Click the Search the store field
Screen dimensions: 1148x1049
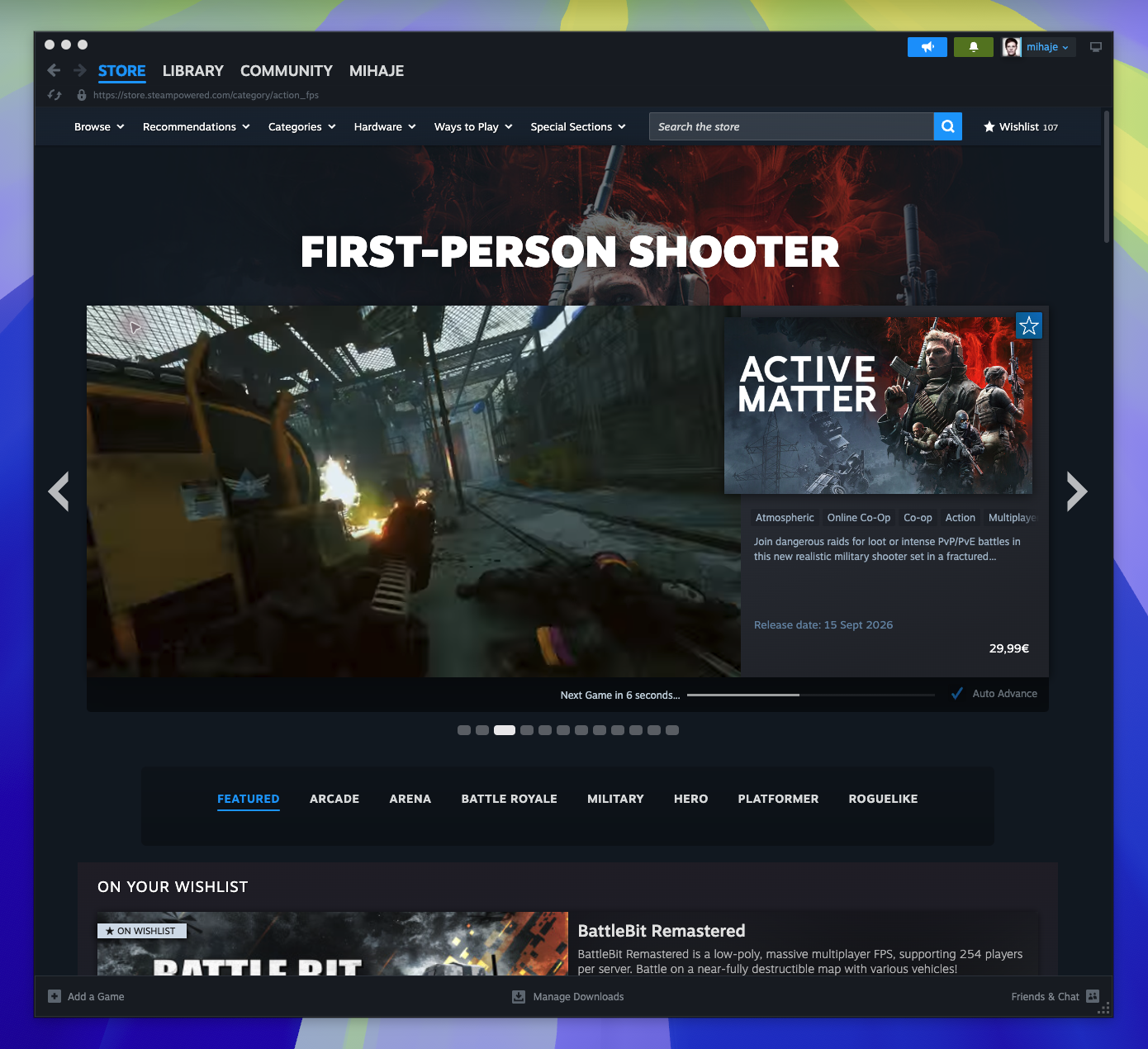tap(791, 126)
